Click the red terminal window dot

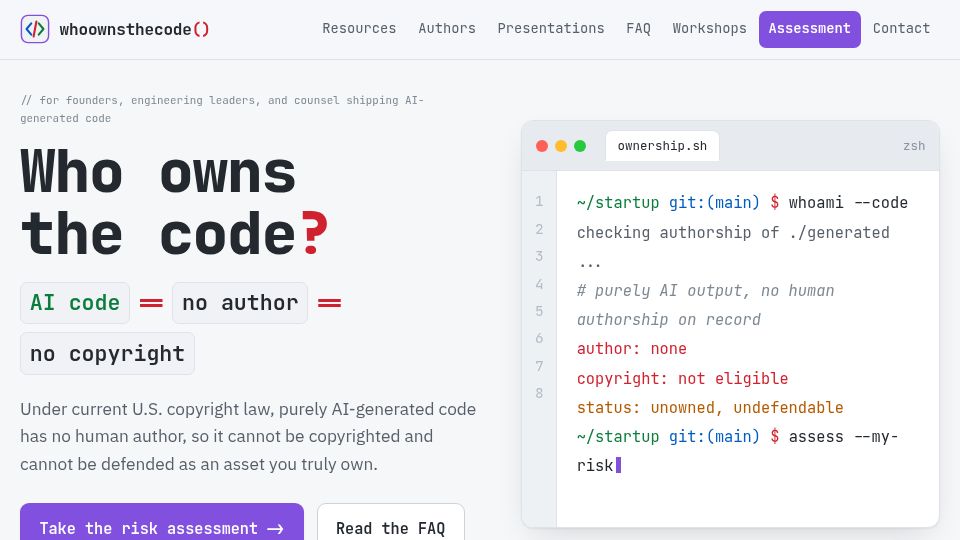pos(542,146)
